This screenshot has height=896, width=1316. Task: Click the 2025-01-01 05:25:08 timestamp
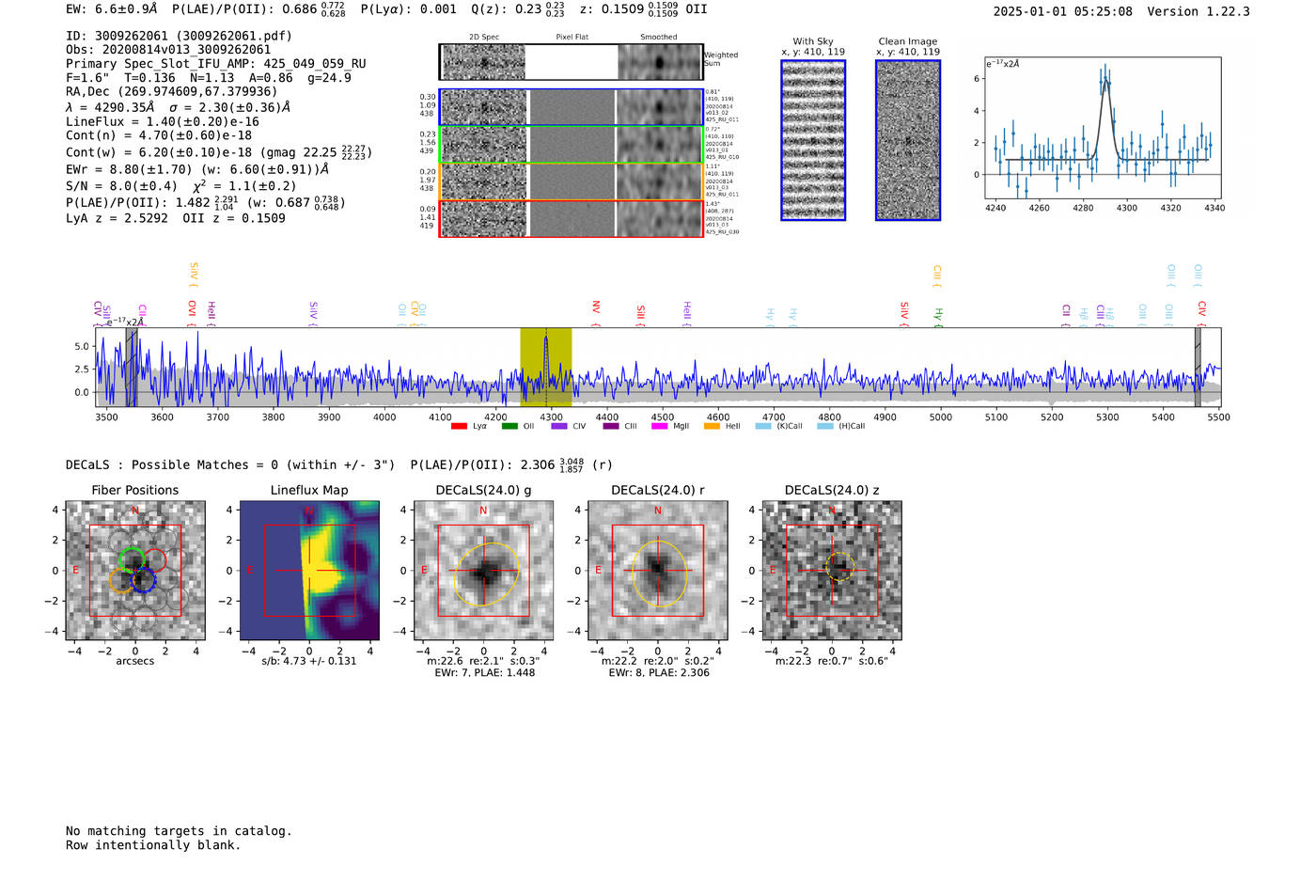click(1062, 11)
